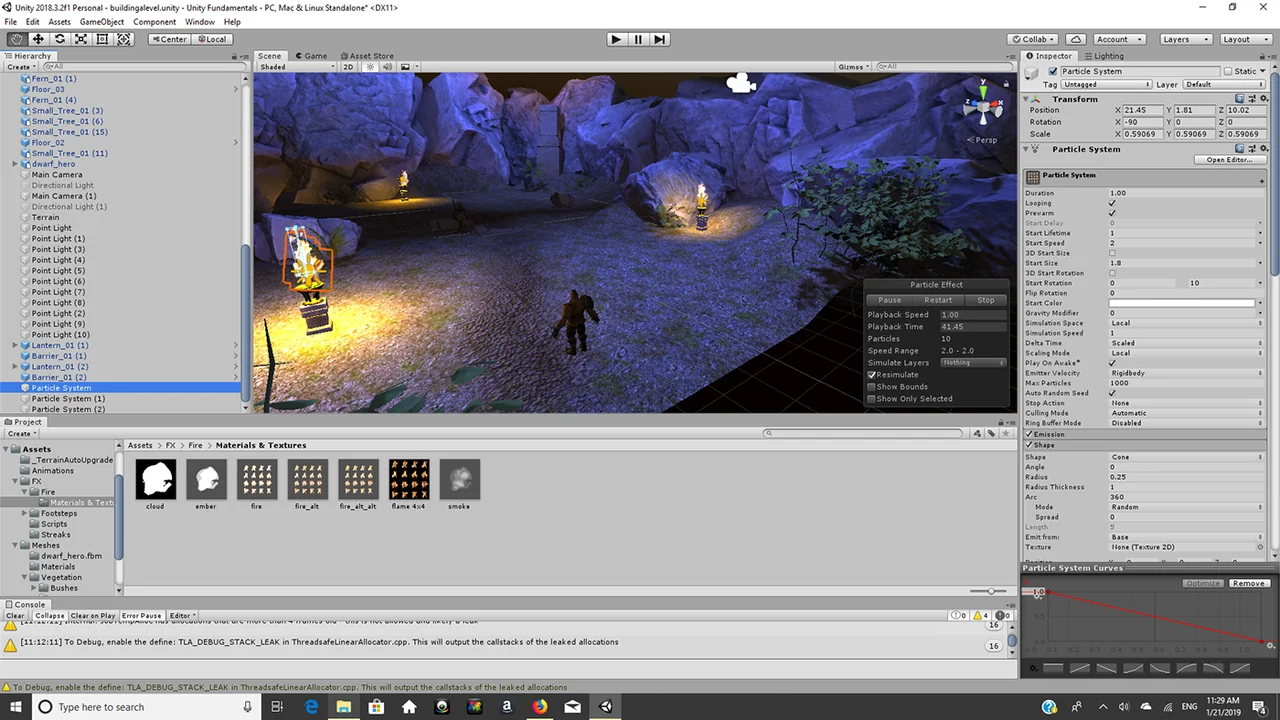
Task: Switch to the Asset Store tab
Action: pos(366,56)
